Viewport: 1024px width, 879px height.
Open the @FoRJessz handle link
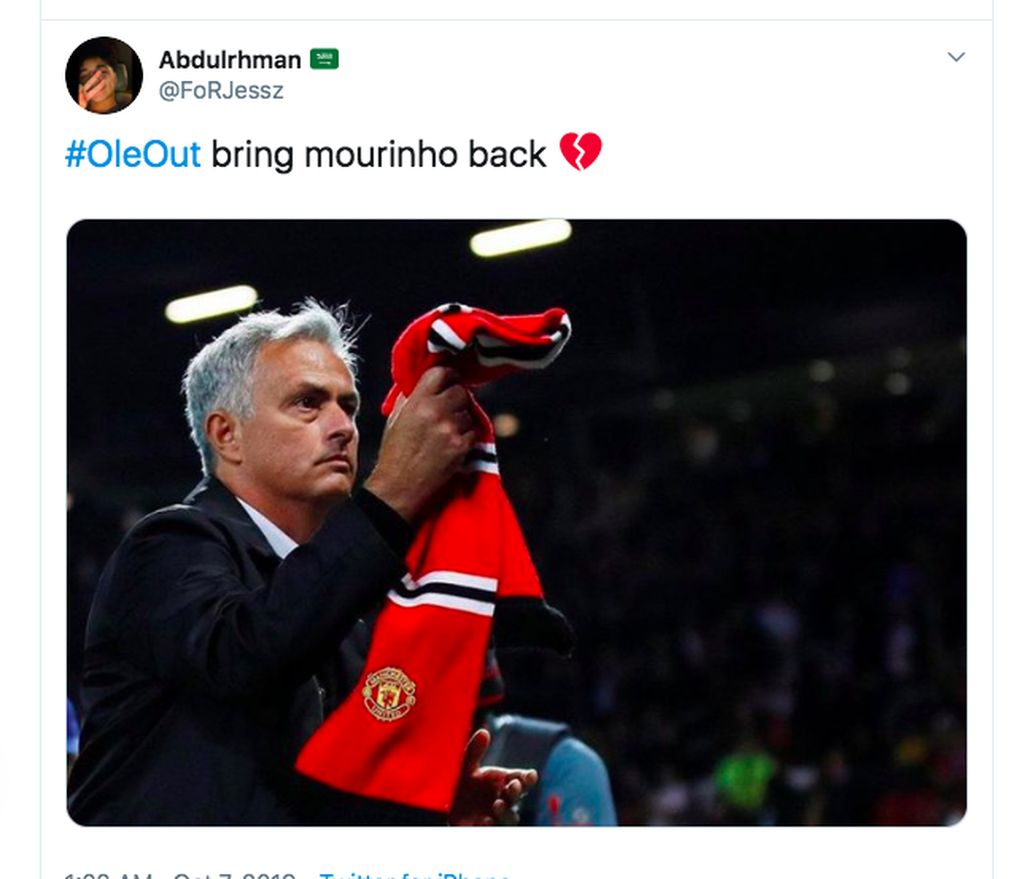(221, 90)
